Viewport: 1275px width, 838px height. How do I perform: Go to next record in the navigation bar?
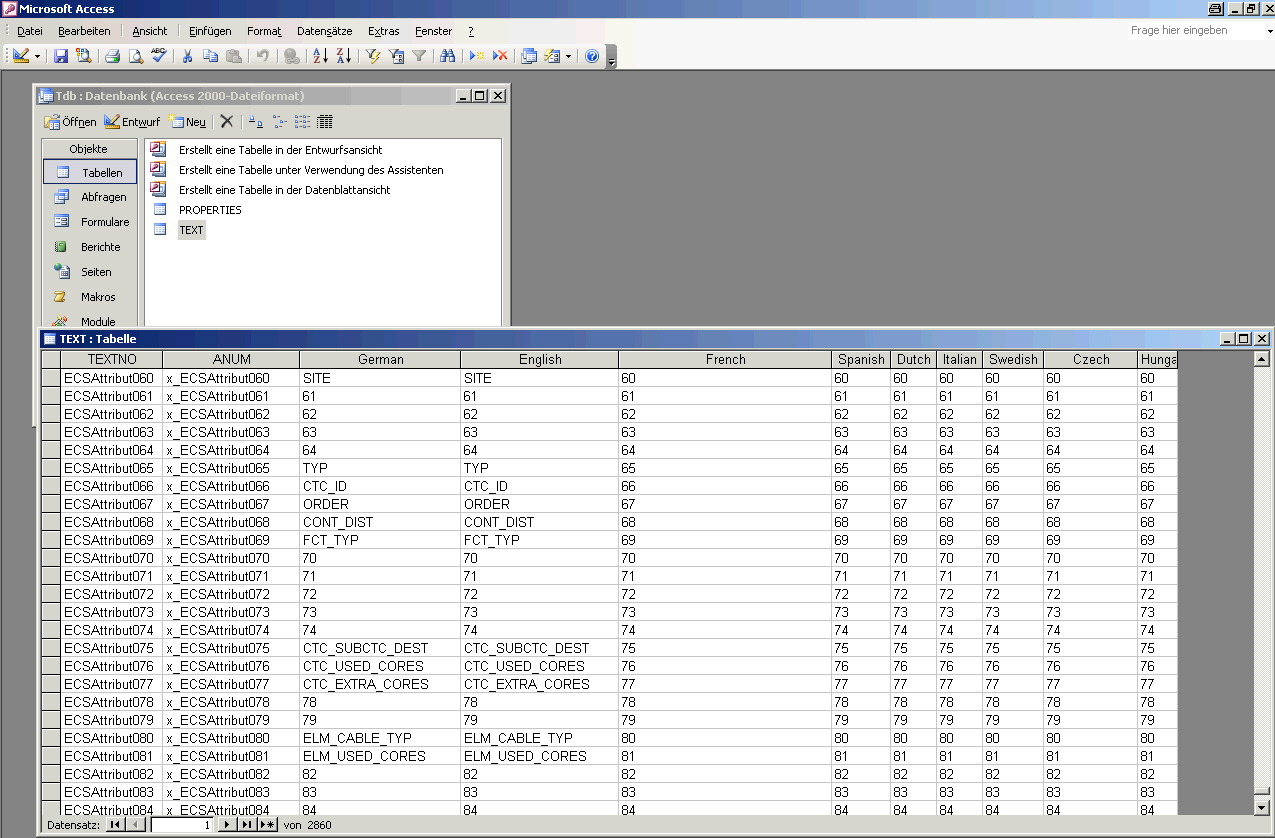point(227,825)
